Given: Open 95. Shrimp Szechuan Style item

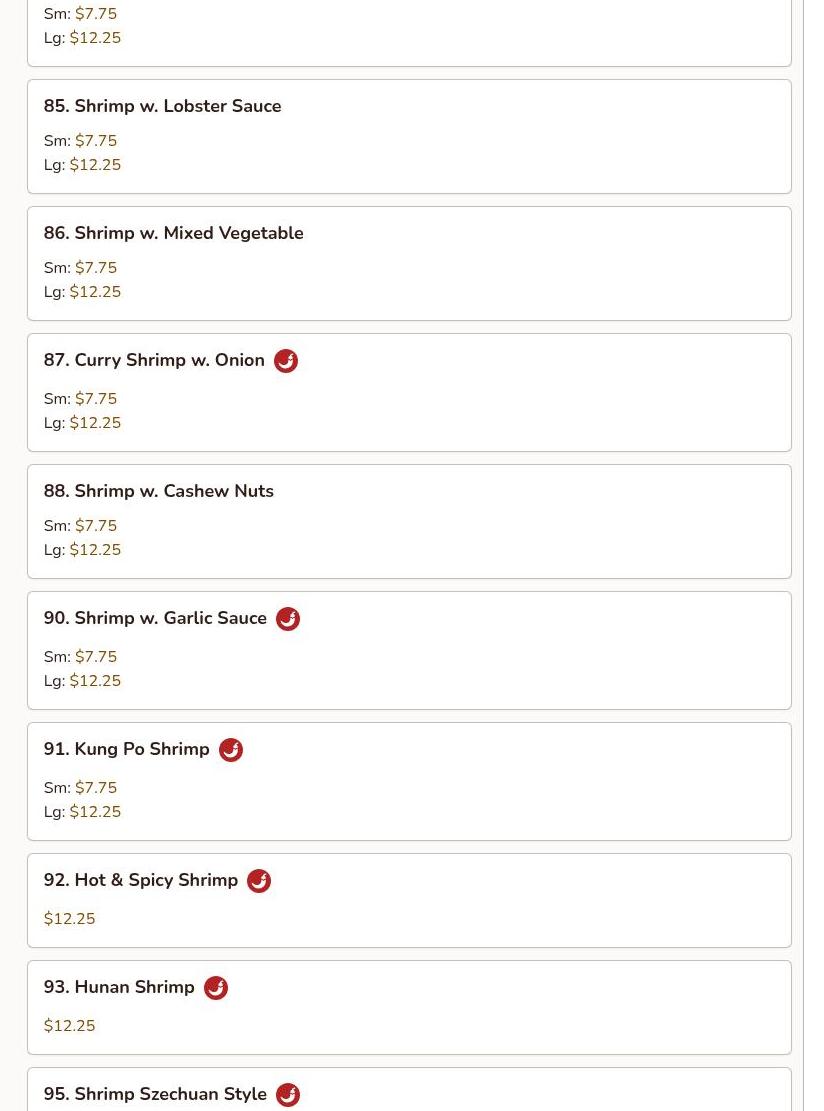Looking at the screenshot, I should pyautogui.click(x=155, y=1094).
